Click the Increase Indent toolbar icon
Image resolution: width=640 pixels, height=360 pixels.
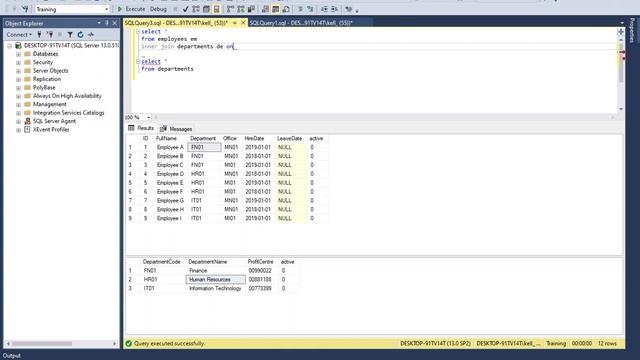pos(334,9)
